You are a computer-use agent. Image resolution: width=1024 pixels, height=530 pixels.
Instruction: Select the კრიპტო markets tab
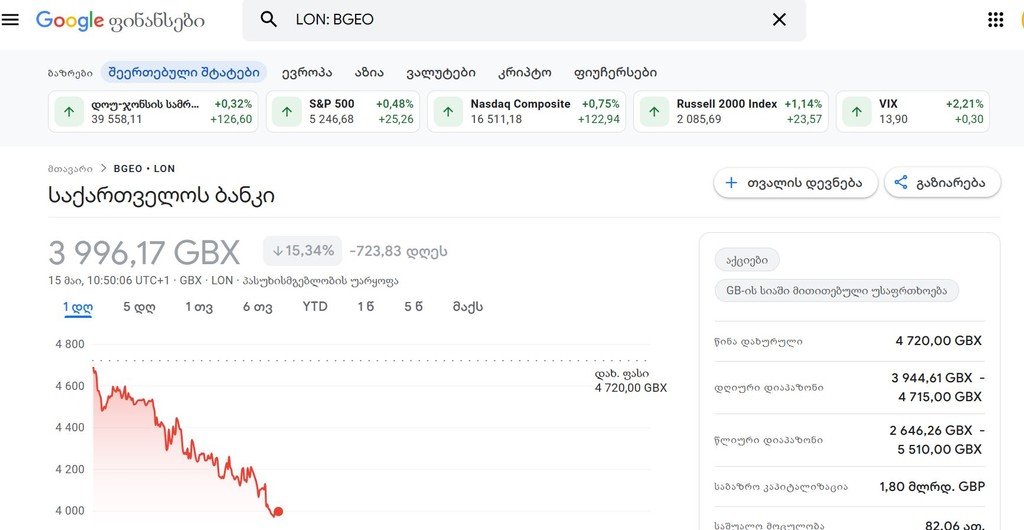pyautogui.click(x=524, y=72)
